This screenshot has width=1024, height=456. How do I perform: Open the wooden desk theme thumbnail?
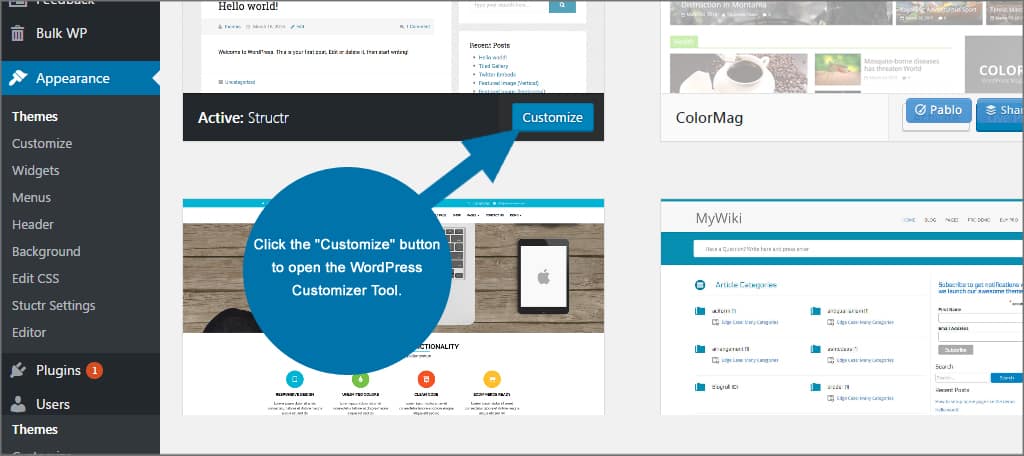tap(393, 307)
